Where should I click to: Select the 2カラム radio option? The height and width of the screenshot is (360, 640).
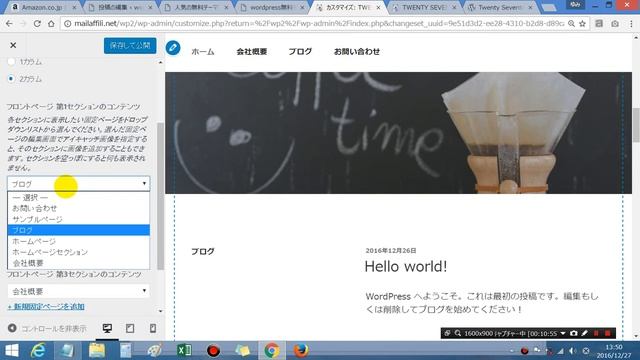coord(11,79)
